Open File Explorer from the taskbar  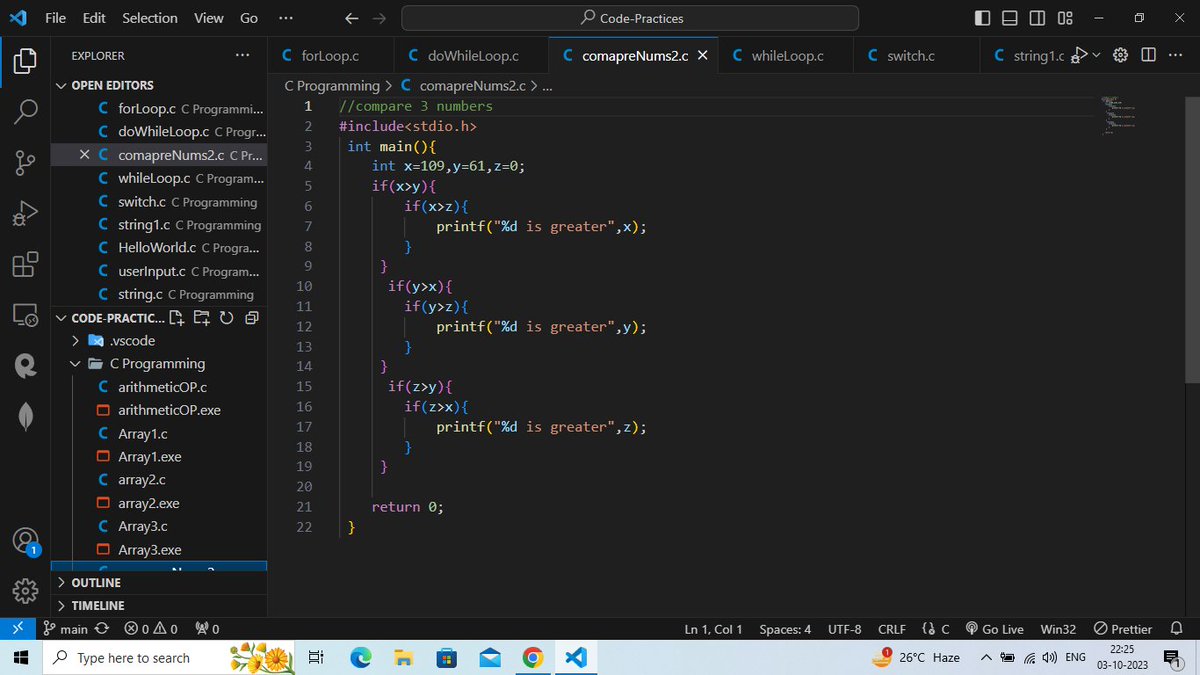click(403, 657)
